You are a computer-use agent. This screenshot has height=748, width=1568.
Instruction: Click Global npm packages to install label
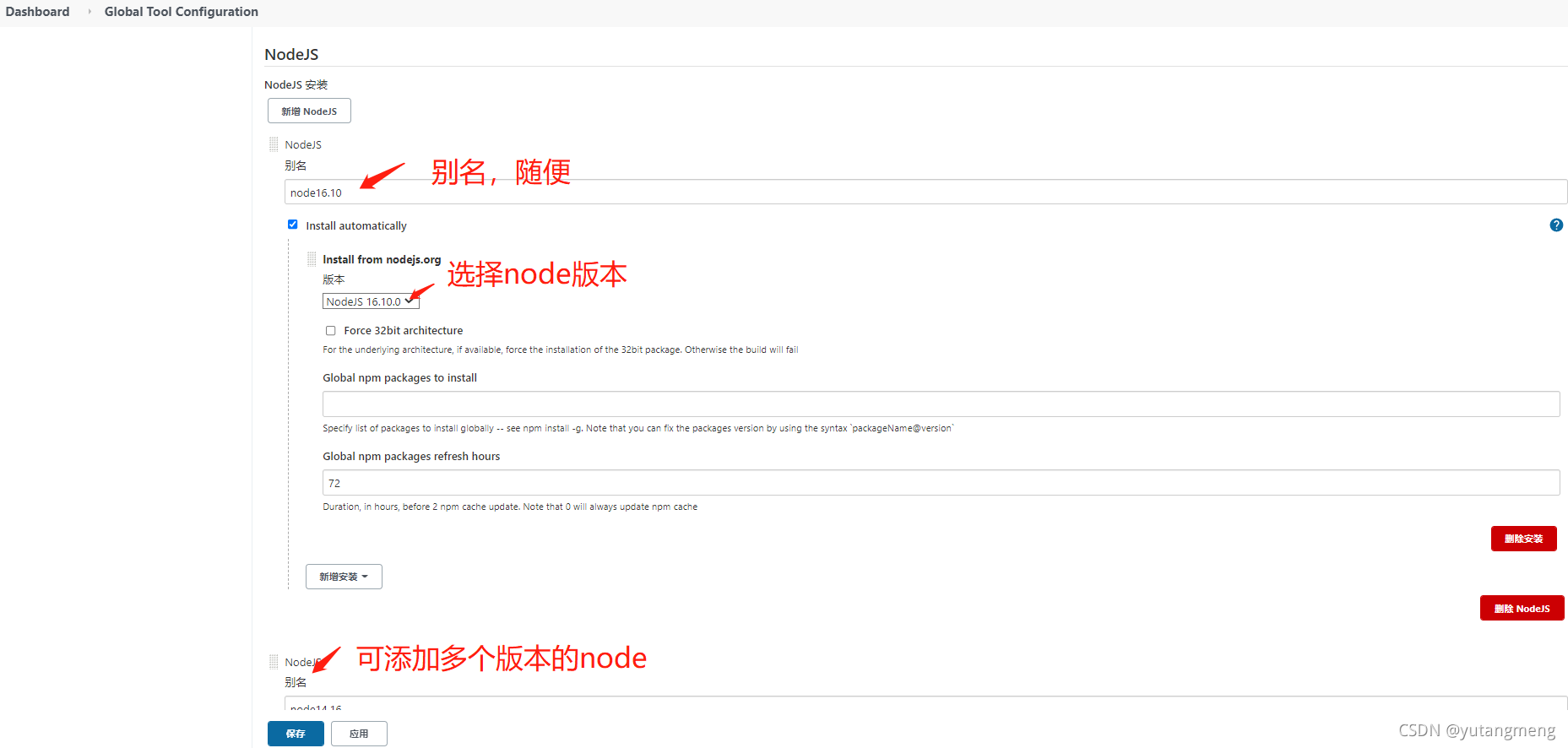tap(399, 377)
